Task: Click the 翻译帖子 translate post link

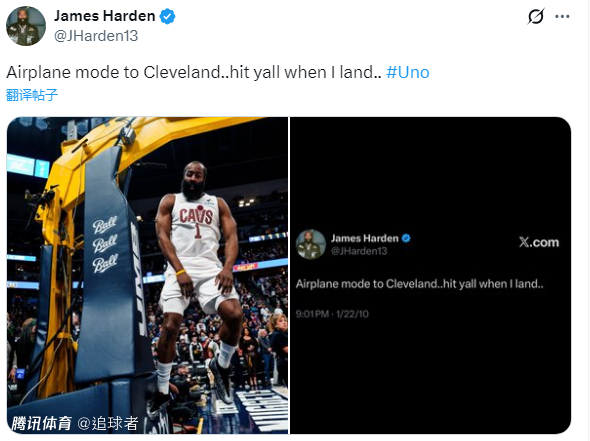Action: pyautogui.click(x=32, y=95)
